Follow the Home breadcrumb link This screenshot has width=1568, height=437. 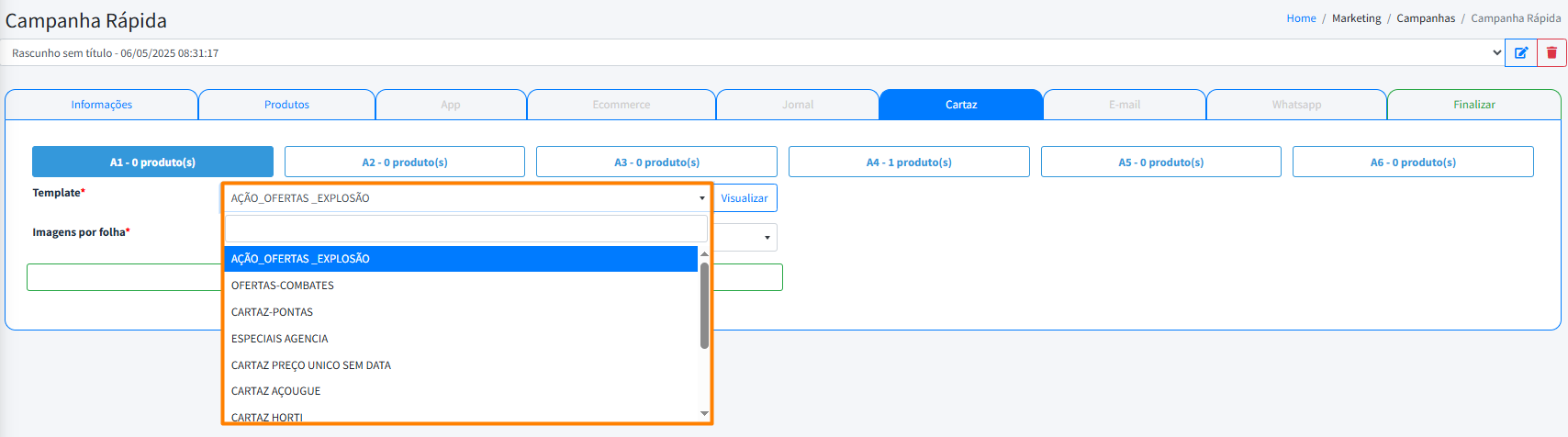pyautogui.click(x=1301, y=18)
